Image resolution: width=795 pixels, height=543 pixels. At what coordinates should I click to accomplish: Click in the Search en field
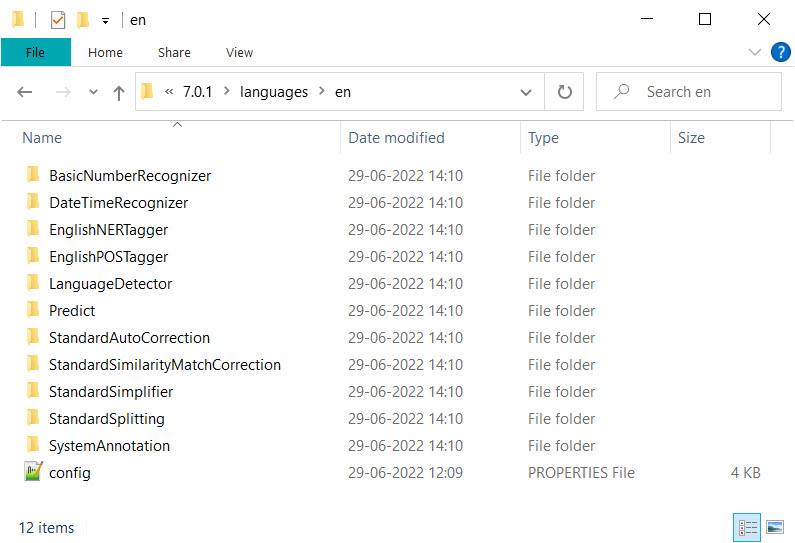tap(689, 92)
